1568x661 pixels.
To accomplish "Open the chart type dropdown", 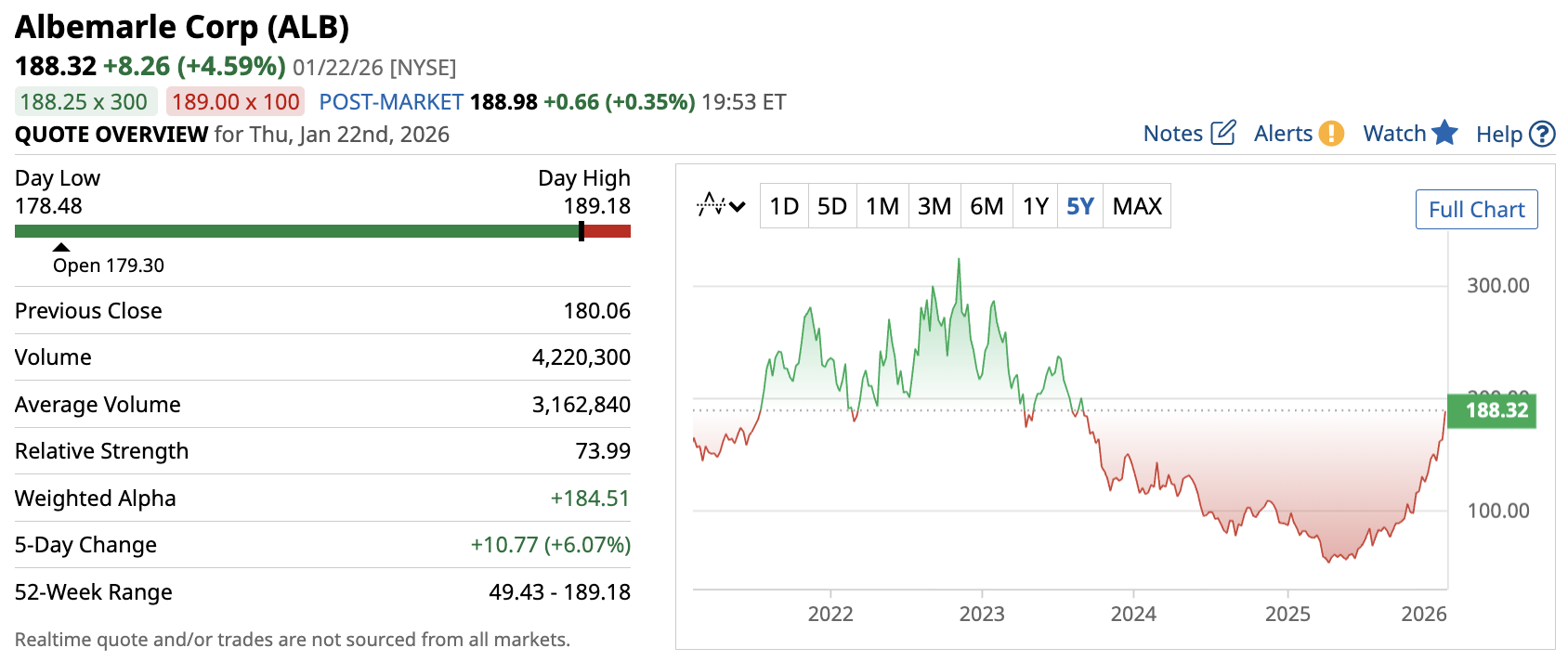I will (x=721, y=205).
